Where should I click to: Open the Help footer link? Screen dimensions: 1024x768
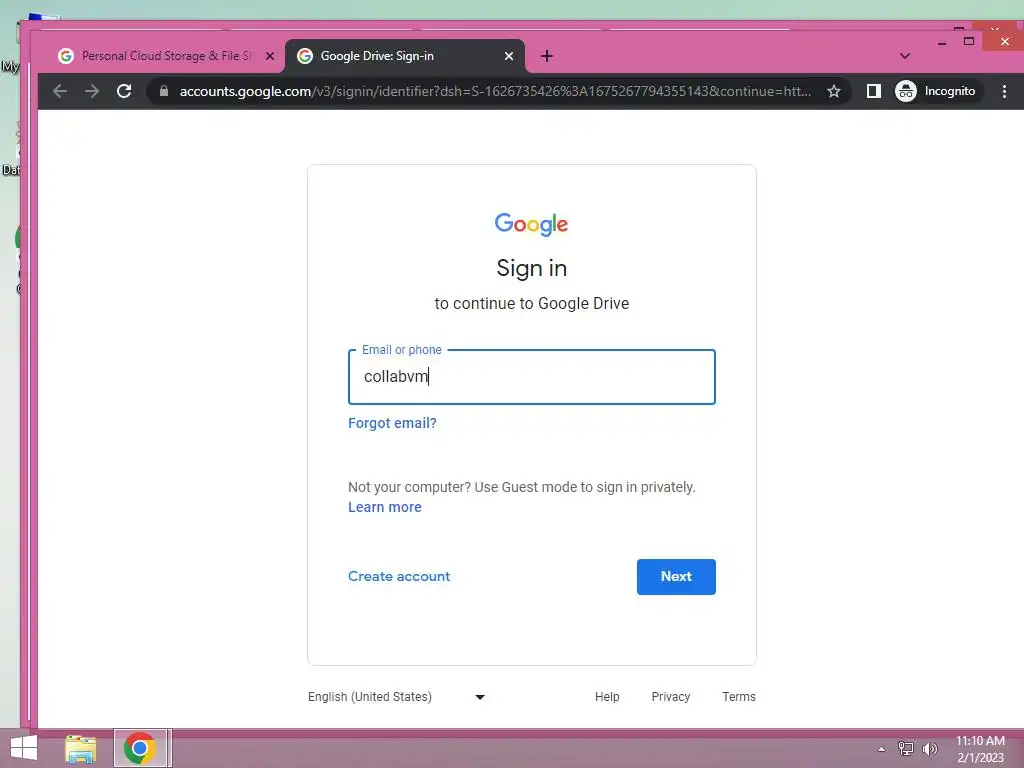coord(607,697)
